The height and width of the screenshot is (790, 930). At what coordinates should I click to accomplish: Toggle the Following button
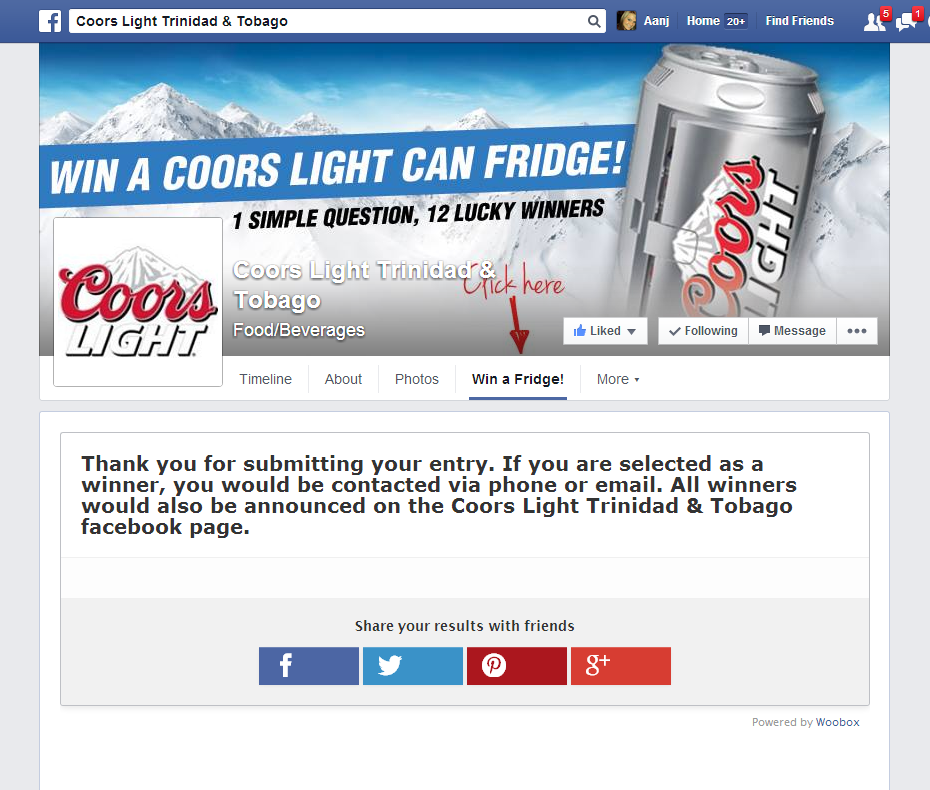[703, 331]
